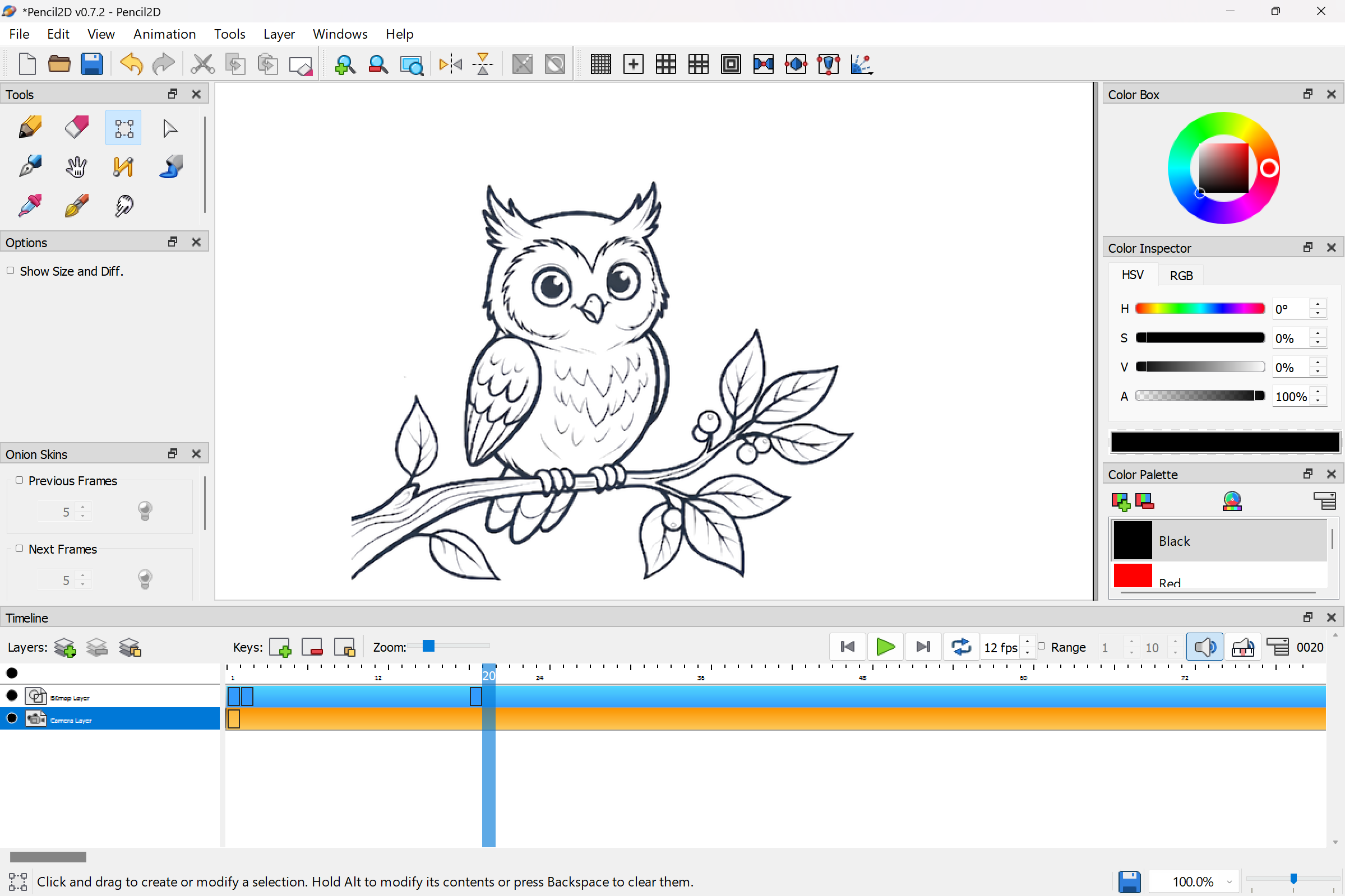Viewport: 1345px width, 896px height.
Task: Switch to RGB tab in Color Inspector
Action: 1181,276
